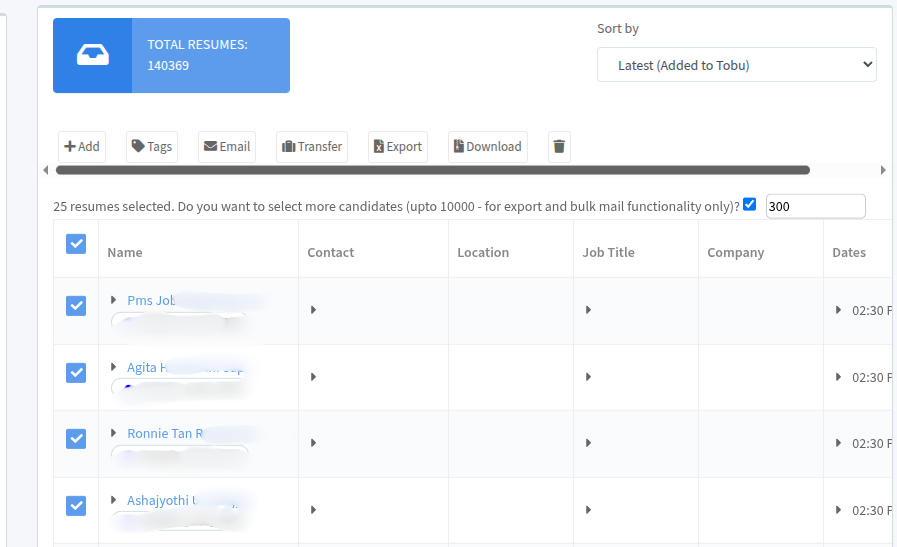Uncheck the Ashajyothi row checkbox
This screenshot has width=897, height=547.
76,506
